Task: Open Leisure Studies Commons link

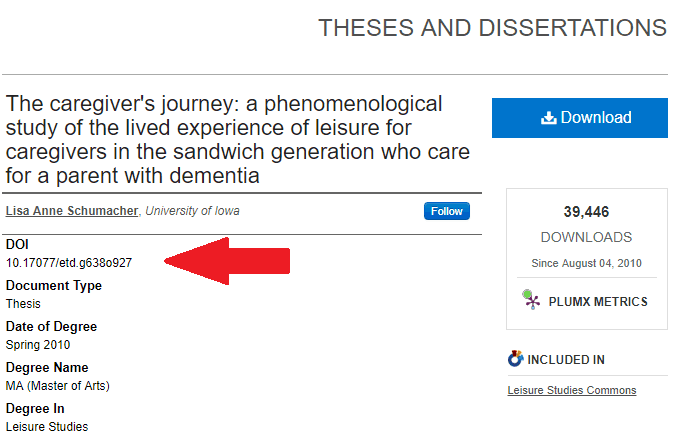Action: (x=572, y=390)
